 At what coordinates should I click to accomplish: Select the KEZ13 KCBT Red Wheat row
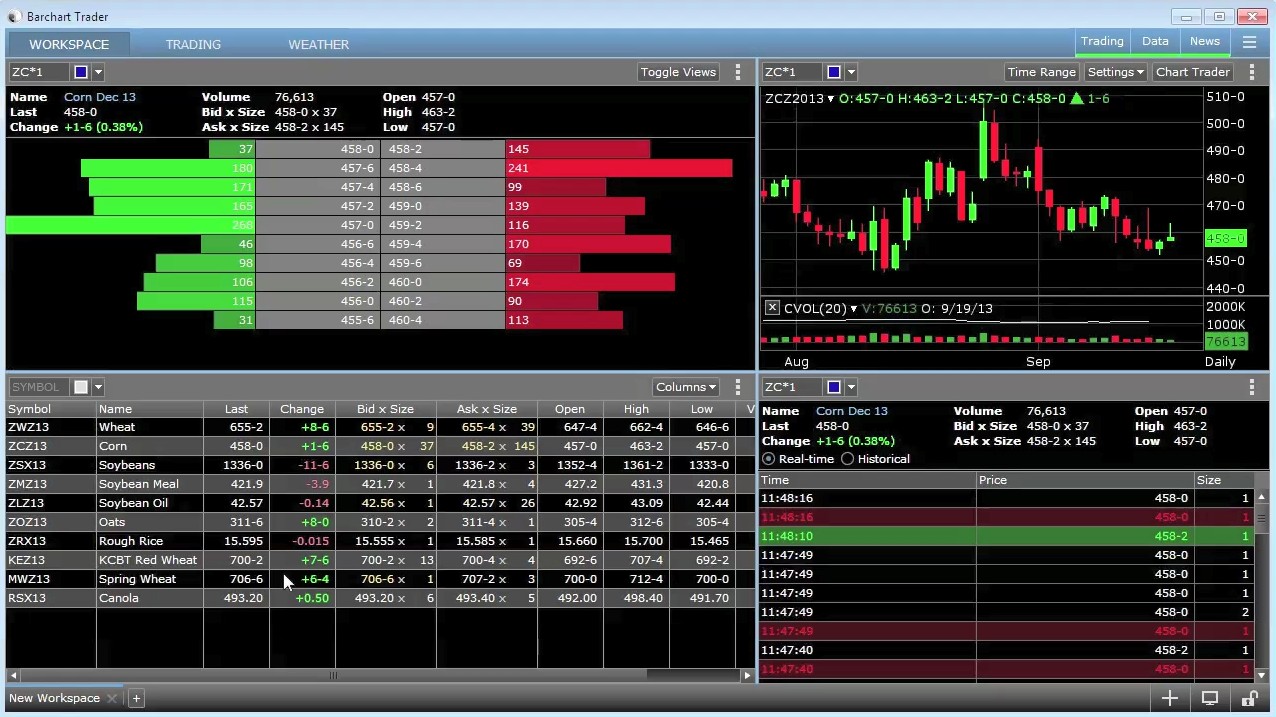[380, 560]
